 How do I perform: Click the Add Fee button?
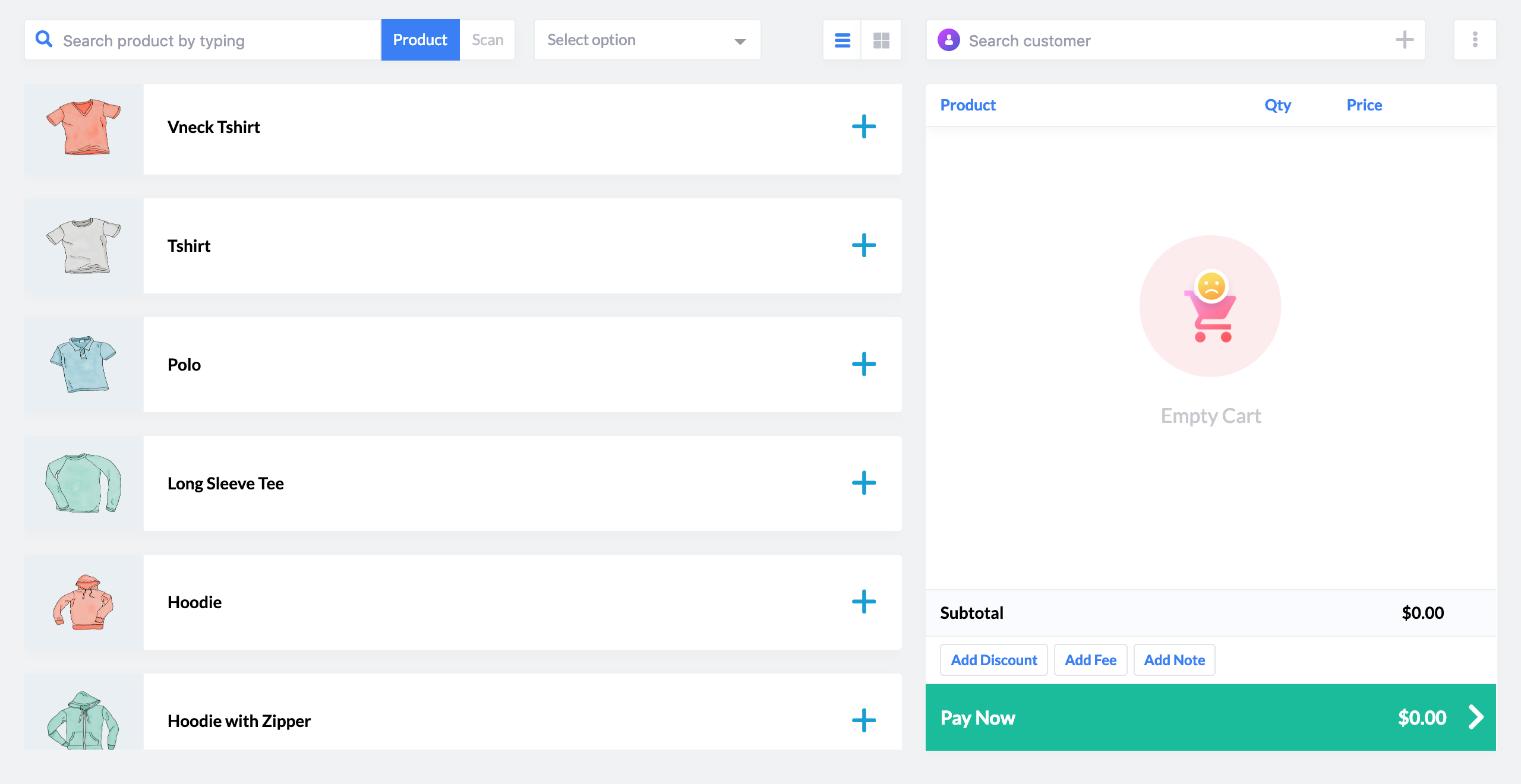[1090, 659]
